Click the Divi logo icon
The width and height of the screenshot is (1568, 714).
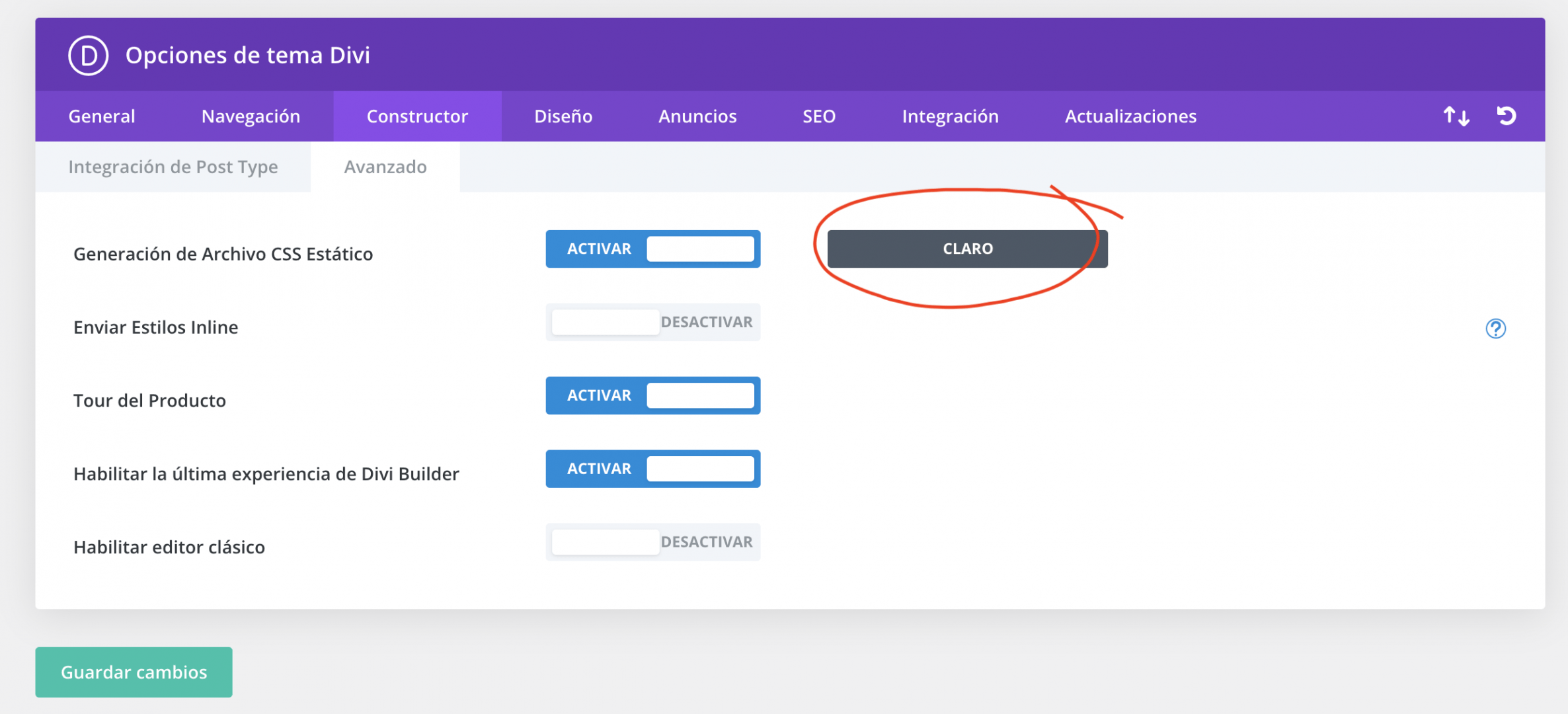pos(88,56)
